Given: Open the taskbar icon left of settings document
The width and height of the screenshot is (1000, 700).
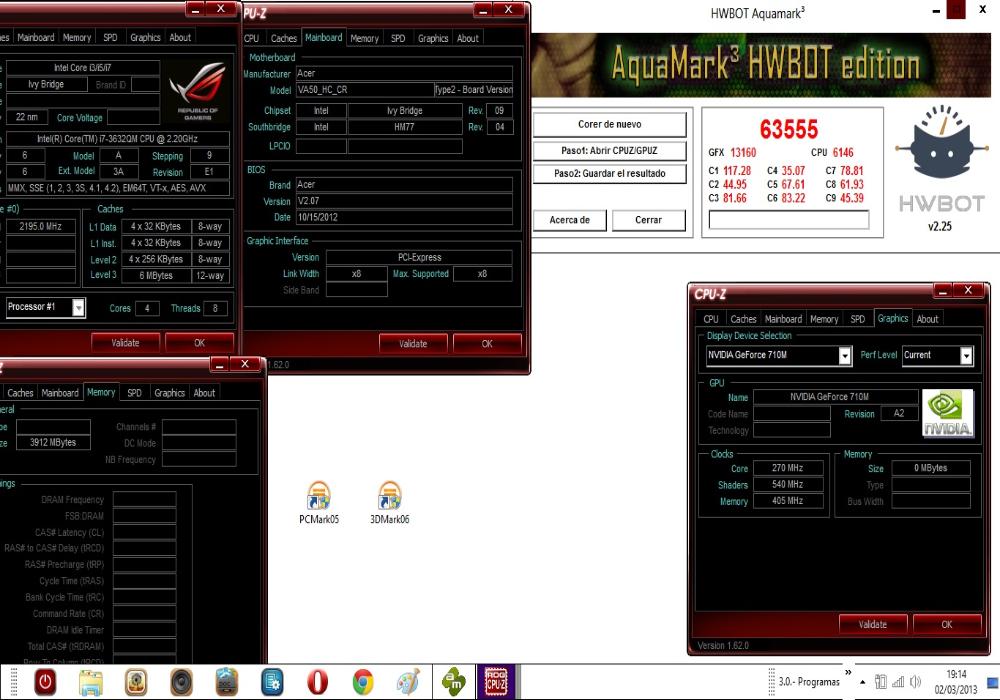Looking at the screenshot, I should coord(227,682).
